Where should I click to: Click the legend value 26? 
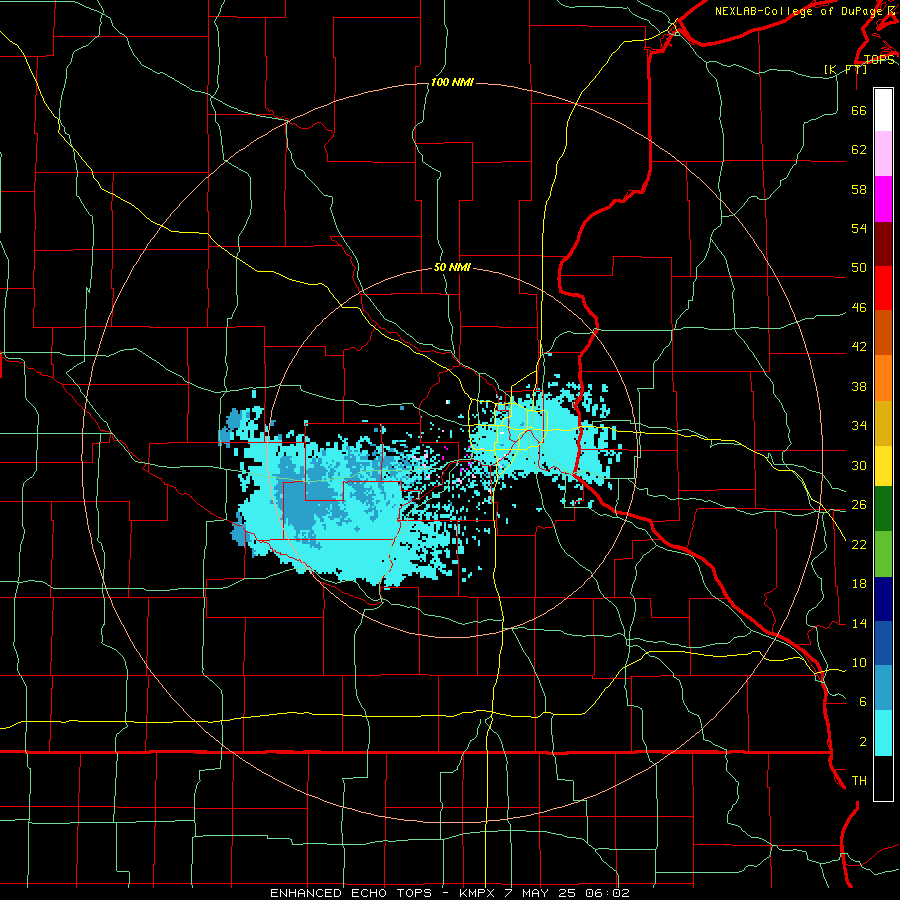tap(859, 505)
